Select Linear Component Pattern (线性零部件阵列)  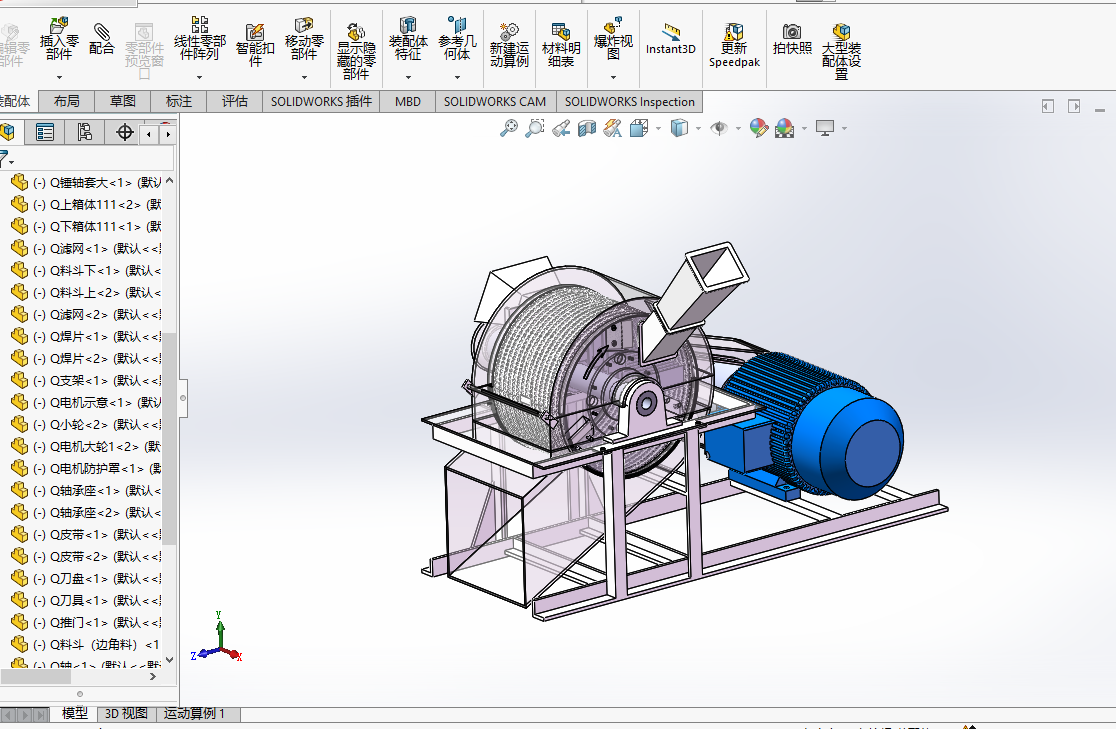coord(199,39)
